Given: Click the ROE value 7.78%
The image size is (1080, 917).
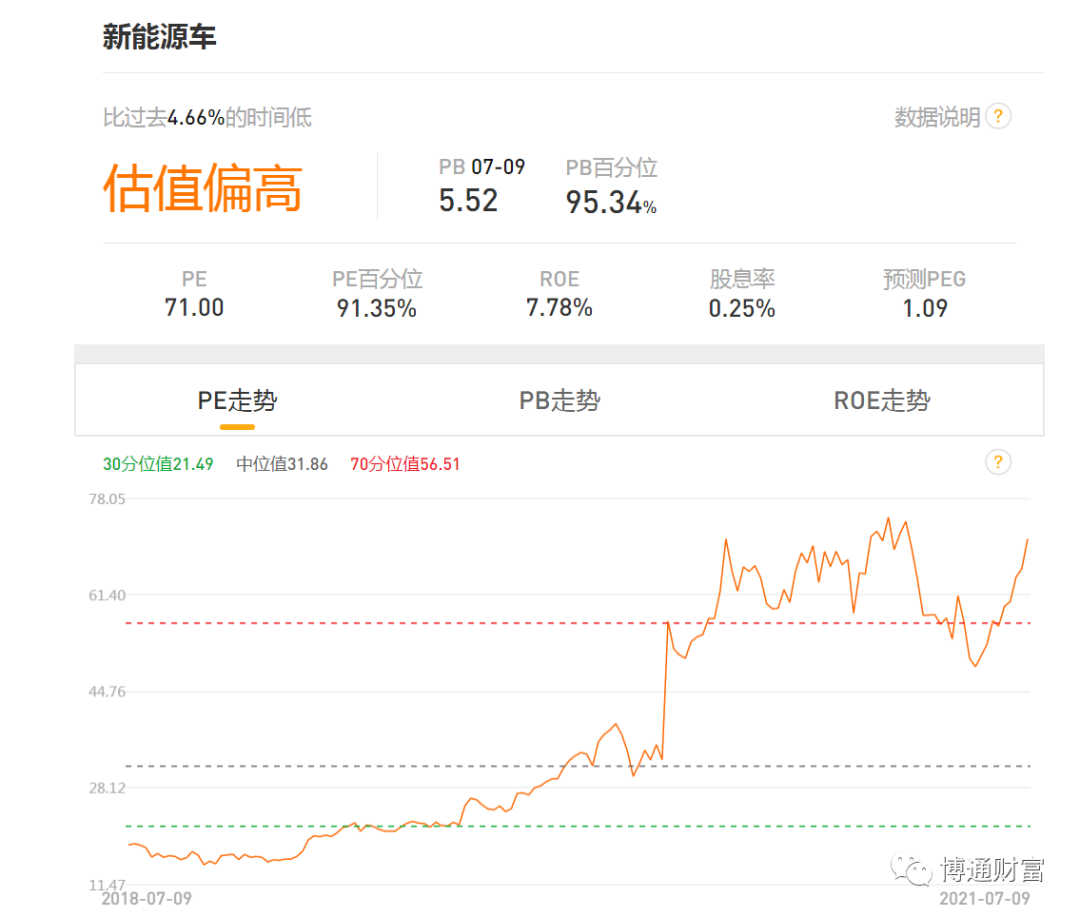Looking at the screenshot, I should (x=559, y=308).
